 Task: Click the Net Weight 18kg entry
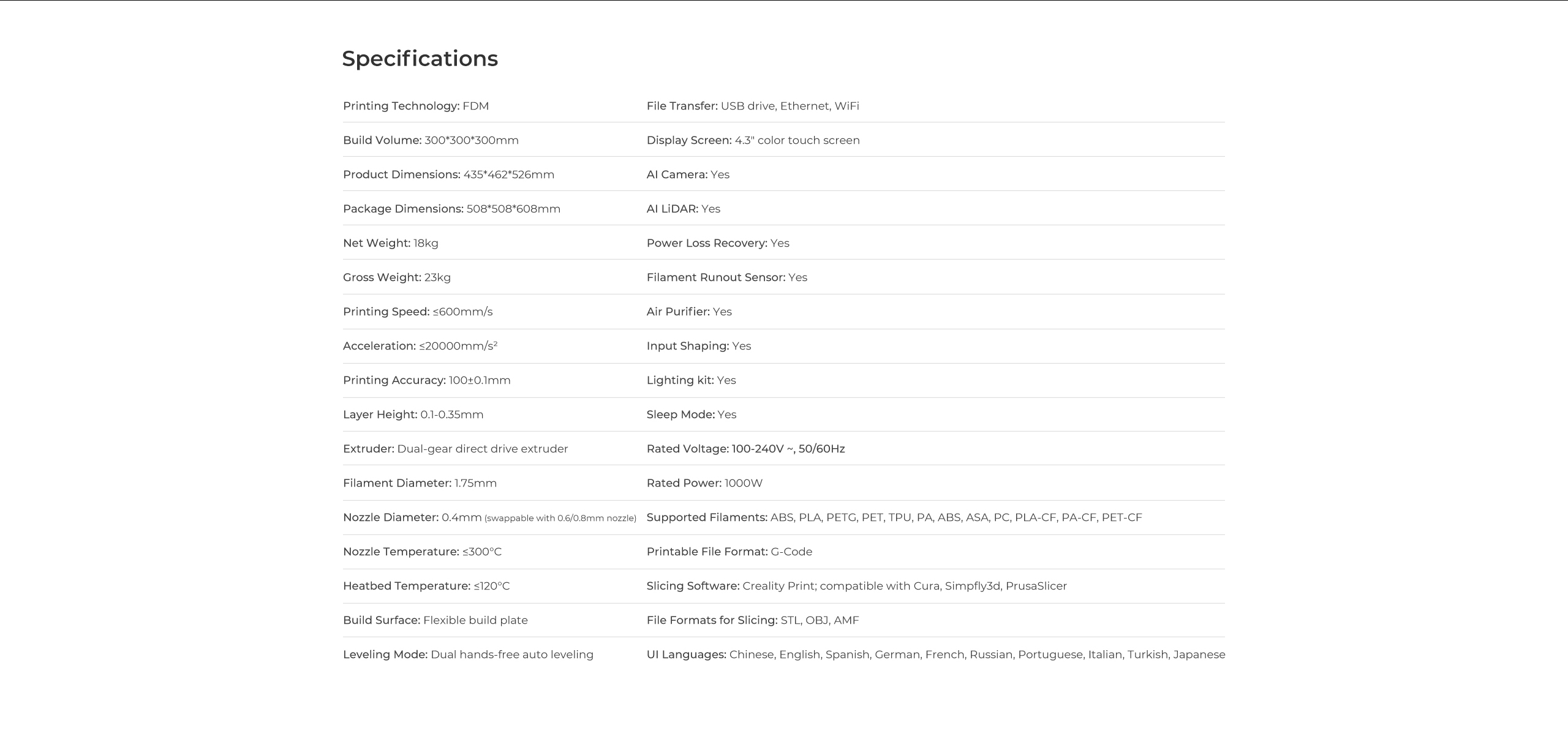(390, 243)
